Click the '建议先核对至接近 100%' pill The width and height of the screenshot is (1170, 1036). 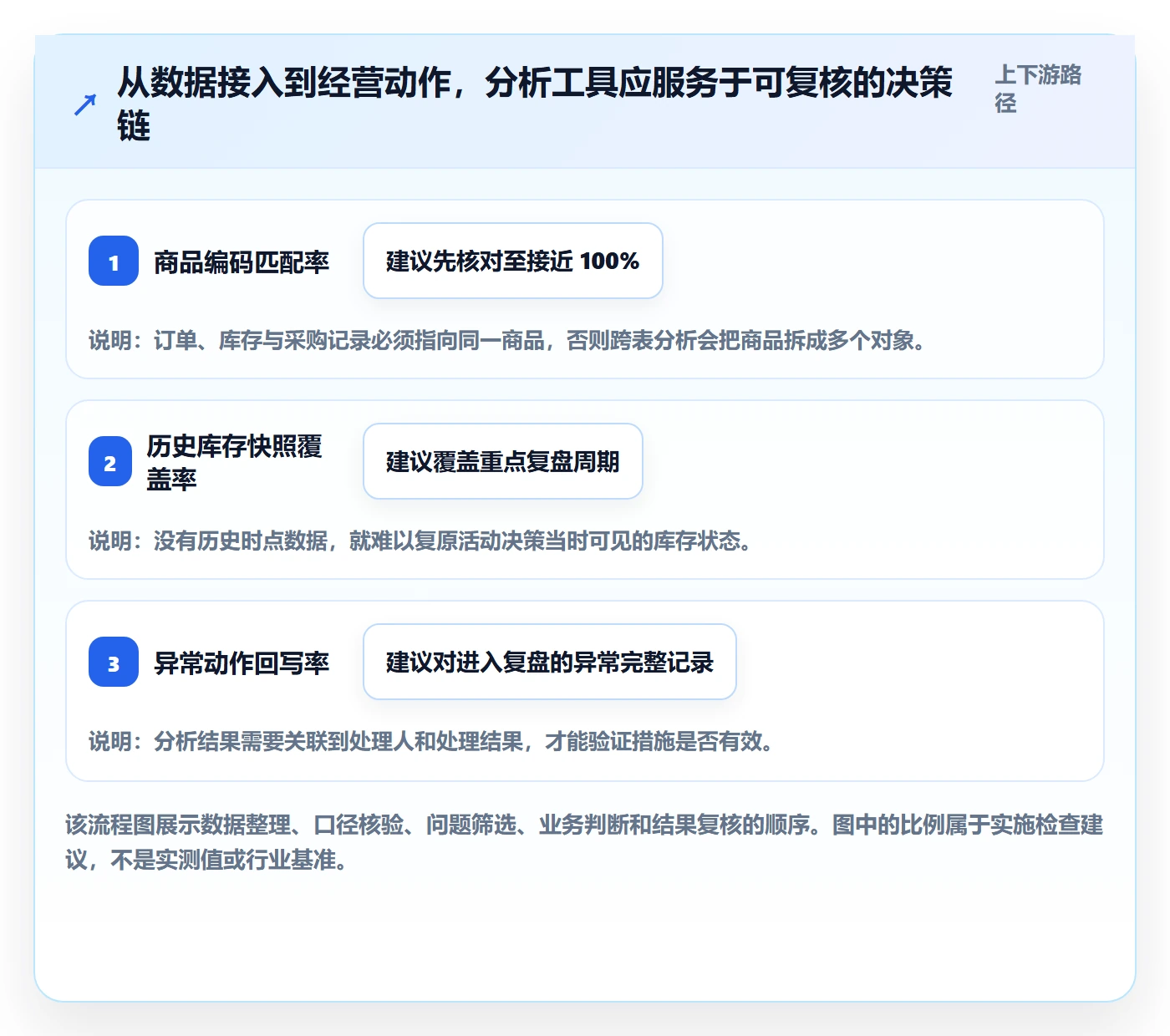point(513,261)
